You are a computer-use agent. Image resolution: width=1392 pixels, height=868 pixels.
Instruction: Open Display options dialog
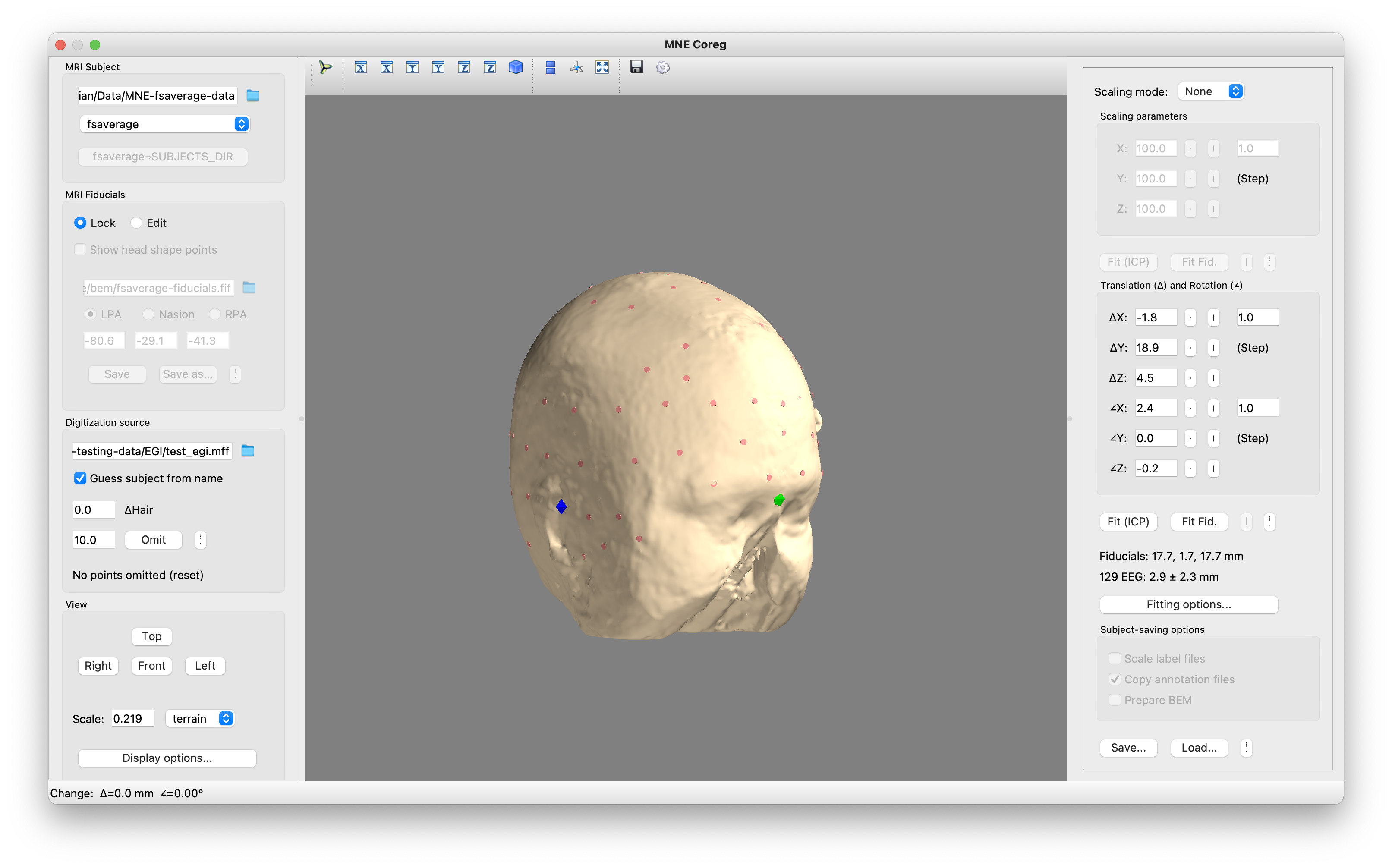point(167,758)
